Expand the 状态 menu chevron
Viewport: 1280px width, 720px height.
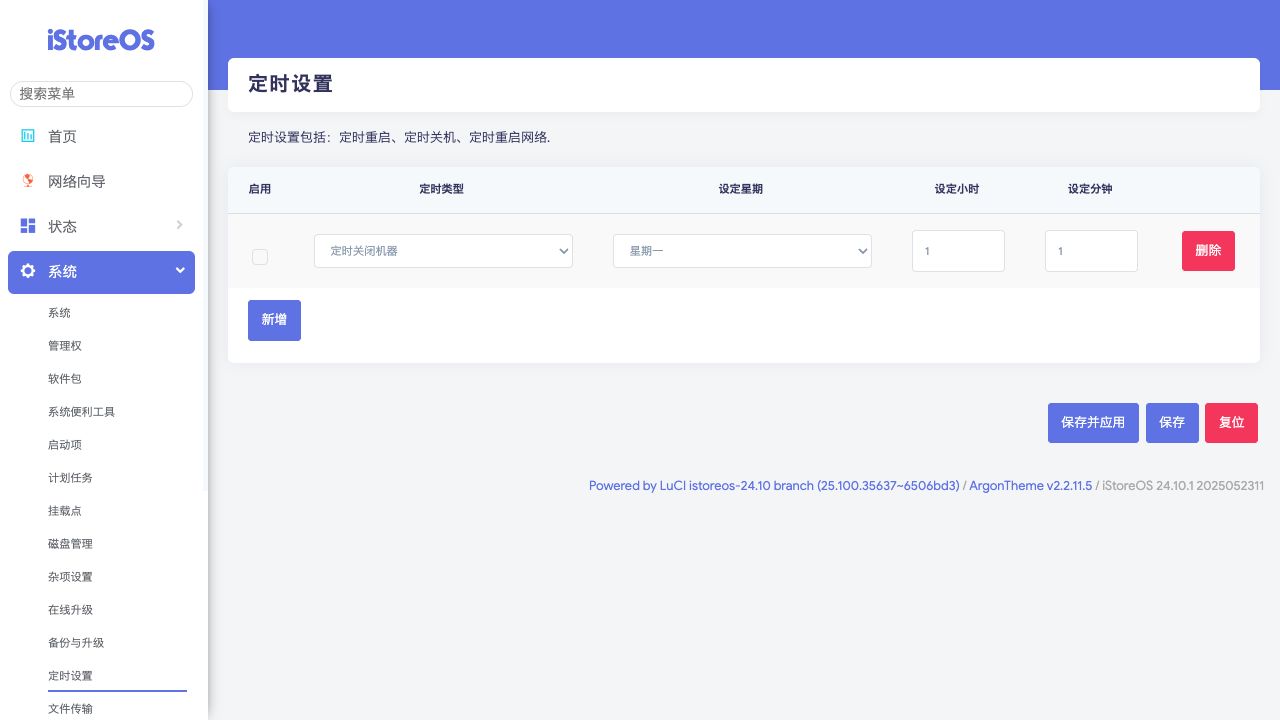180,225
